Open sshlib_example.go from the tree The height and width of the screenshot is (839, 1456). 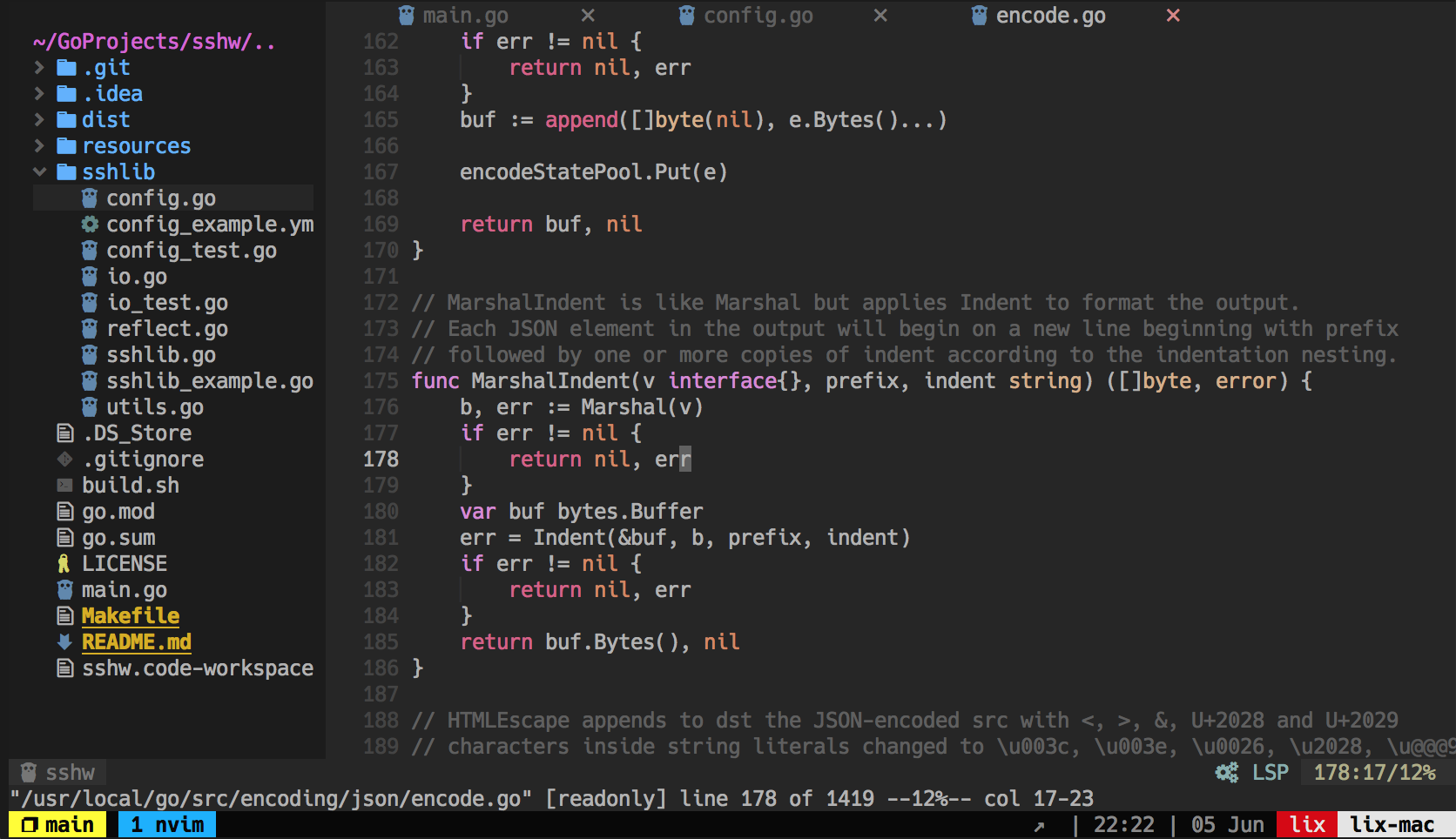(x=210, y=381)
